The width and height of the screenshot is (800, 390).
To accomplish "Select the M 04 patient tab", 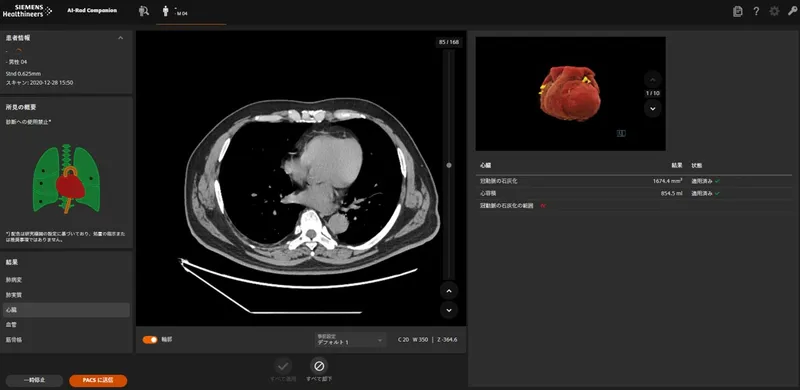I will 191,11.
